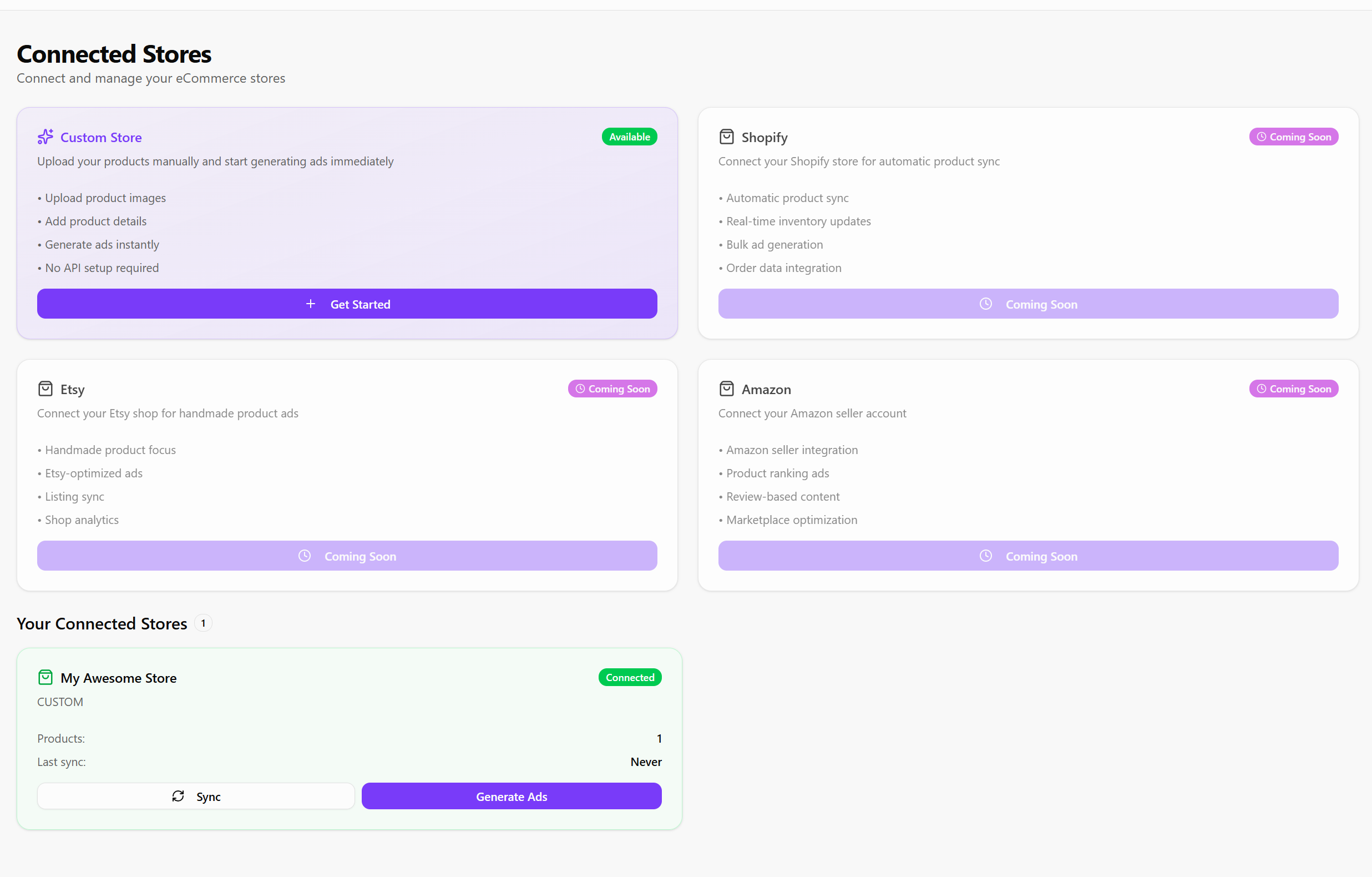
Task: Click the Shopify shopping bag icon
Action: pyautogui.click(x=726, y=137)
